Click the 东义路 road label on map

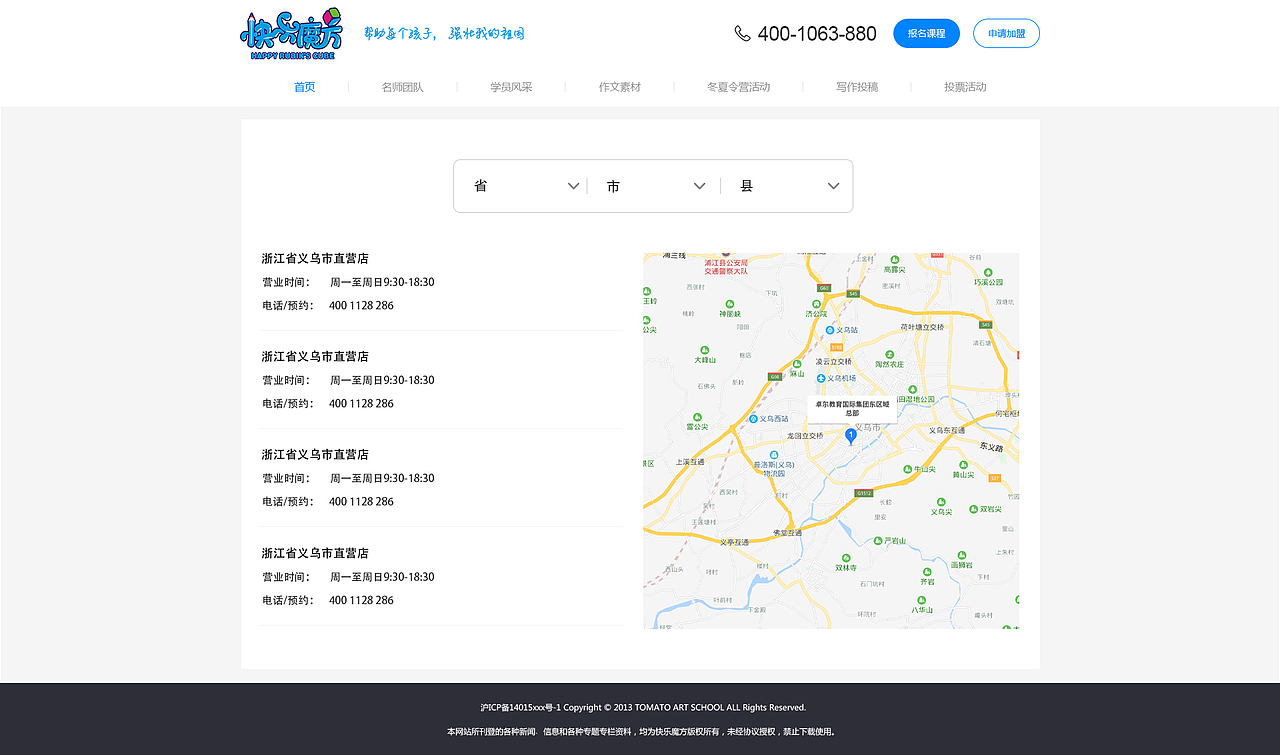click(x=991, y=446)
